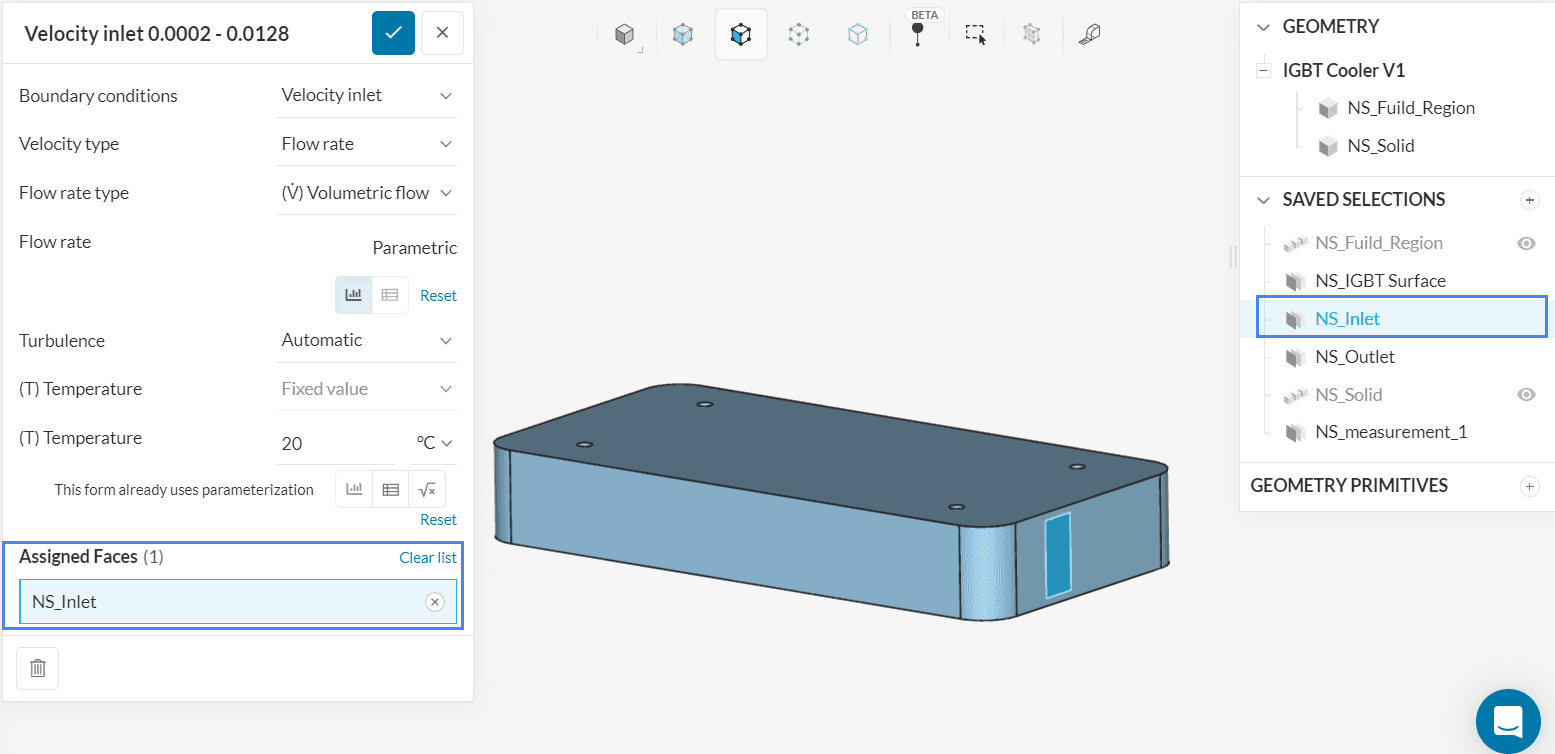Click the trash icon to delete condition

point(38,668)
